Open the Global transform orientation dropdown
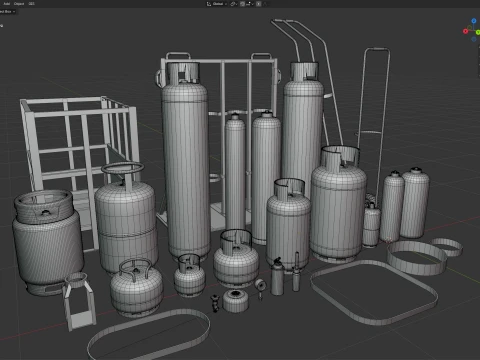Image resolution: width=480 pixels, height=360 pixels. click(x=220, y=4)
